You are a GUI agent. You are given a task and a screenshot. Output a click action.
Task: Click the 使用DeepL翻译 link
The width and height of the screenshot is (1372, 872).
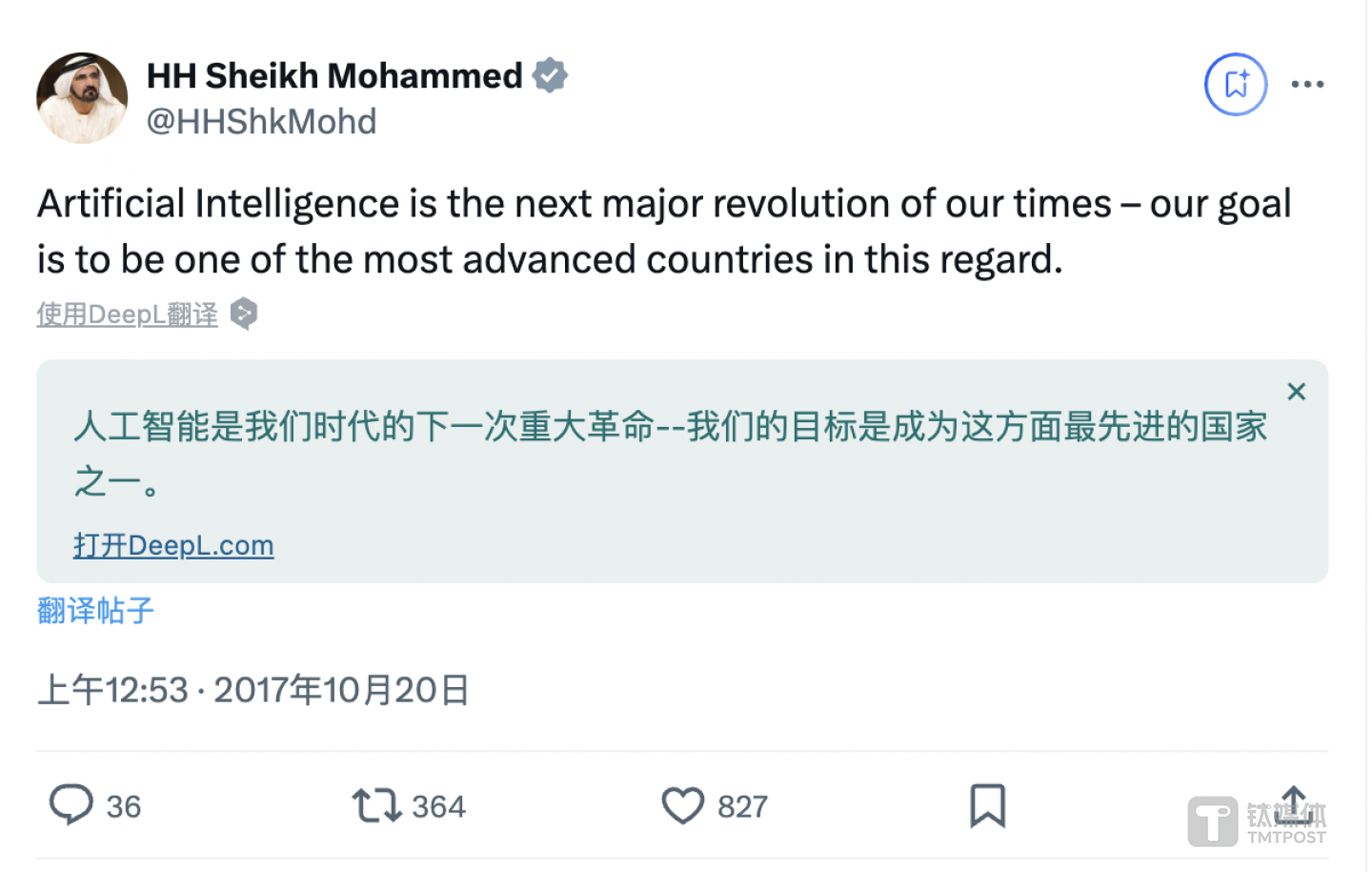point(127,314)
